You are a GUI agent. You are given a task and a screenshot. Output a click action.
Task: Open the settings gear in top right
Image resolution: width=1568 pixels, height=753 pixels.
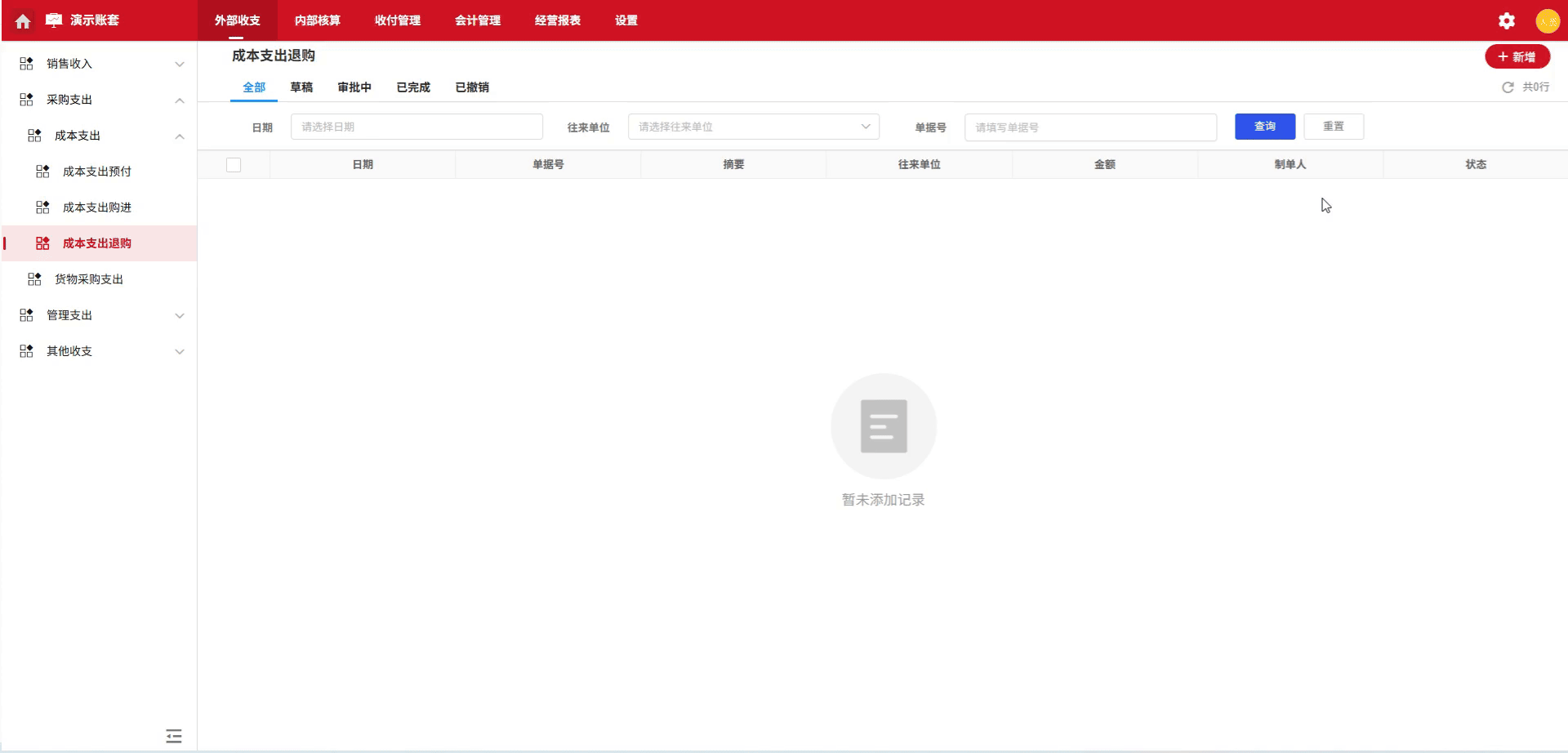pos(1506,20)
